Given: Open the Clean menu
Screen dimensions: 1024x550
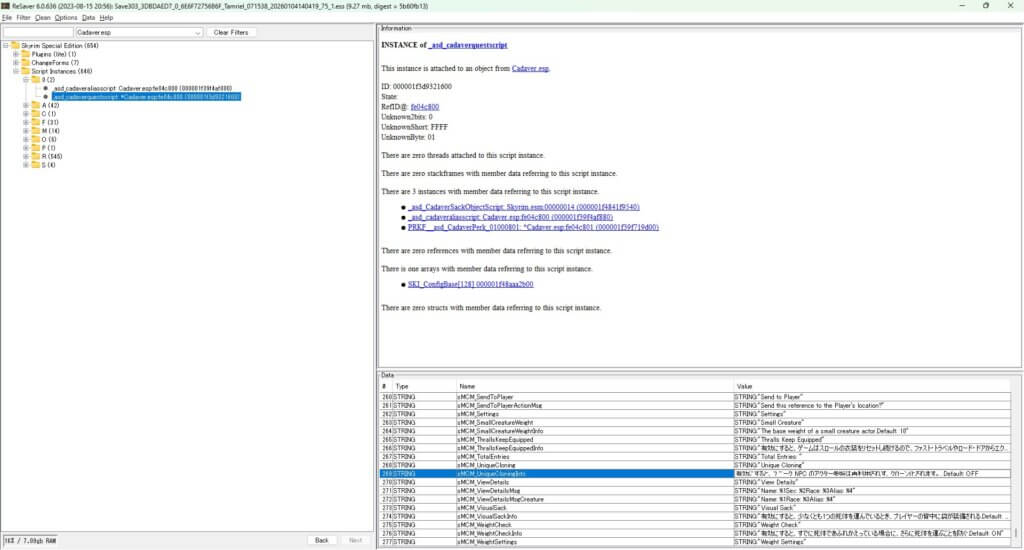Looking at the screenshot, I should (43, 18).
